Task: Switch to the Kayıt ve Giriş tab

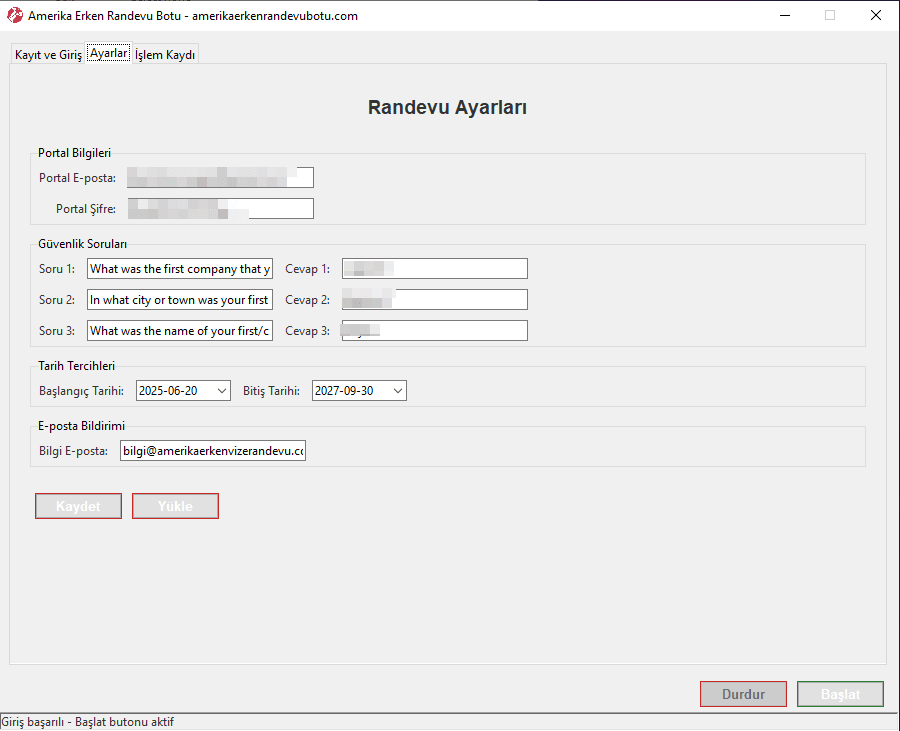Action: (48, 55)
